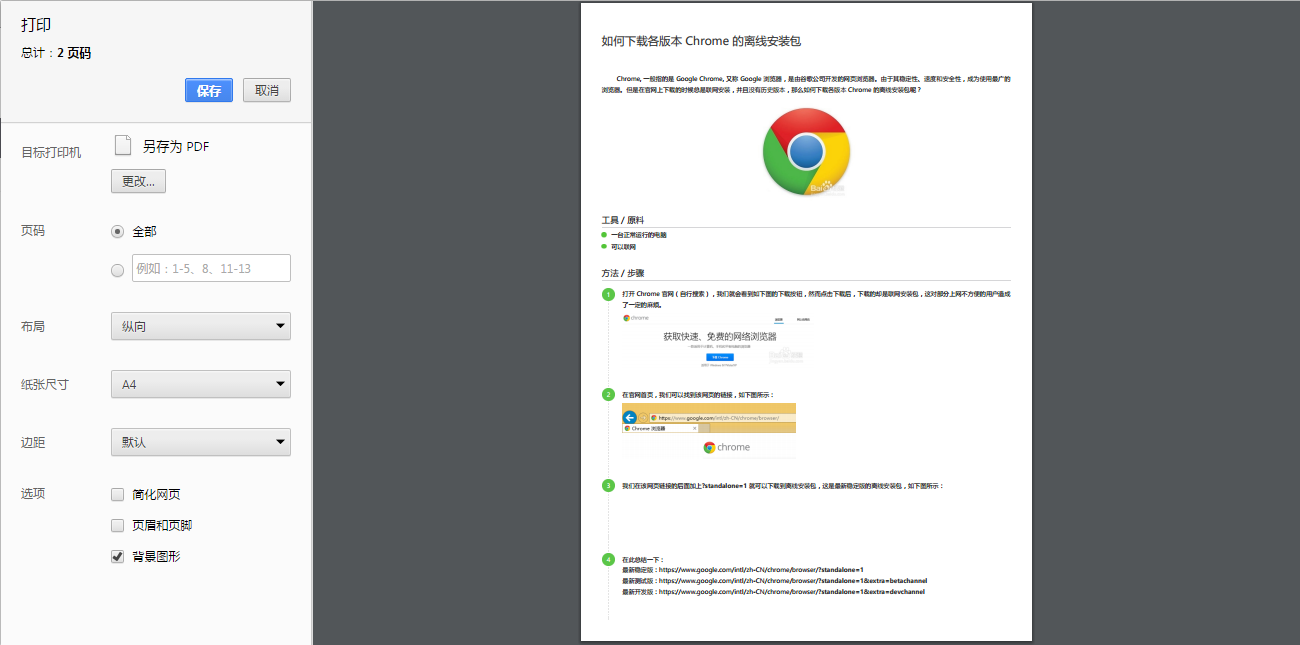Uncheck the 背景图形 checkbox
The width and height of the screenshot is (1300, 645).
118,556
